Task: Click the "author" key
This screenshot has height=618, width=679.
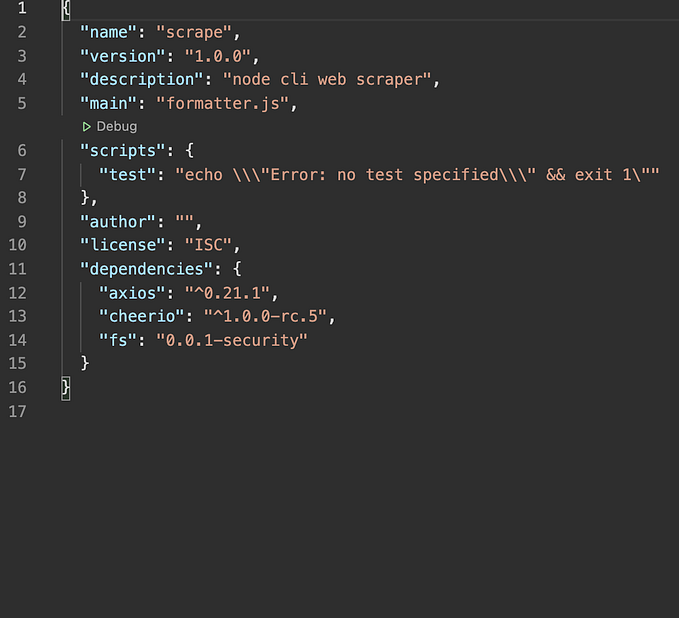Action: tap(118, 222)
